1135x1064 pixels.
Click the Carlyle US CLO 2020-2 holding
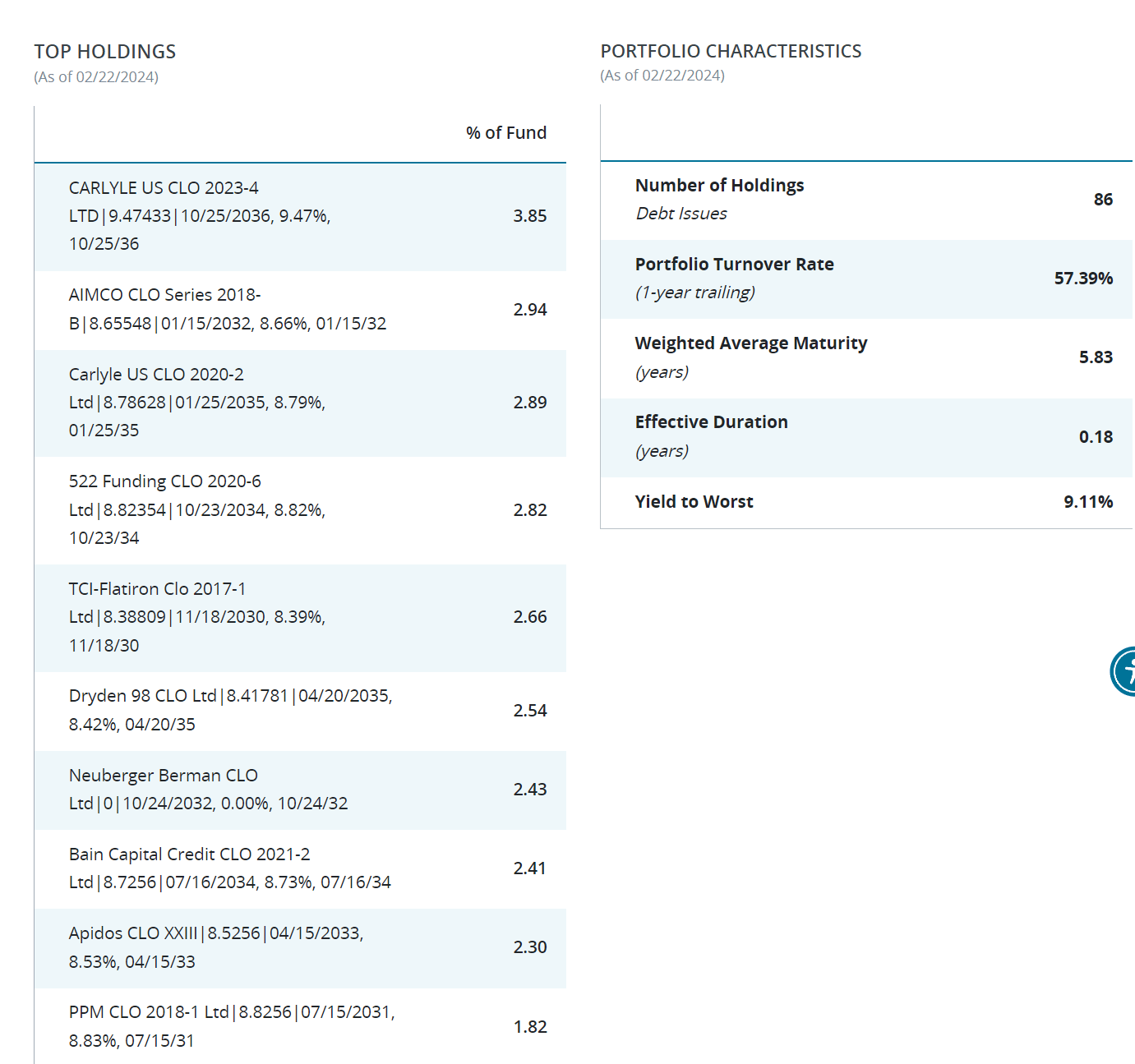(300, 403)
